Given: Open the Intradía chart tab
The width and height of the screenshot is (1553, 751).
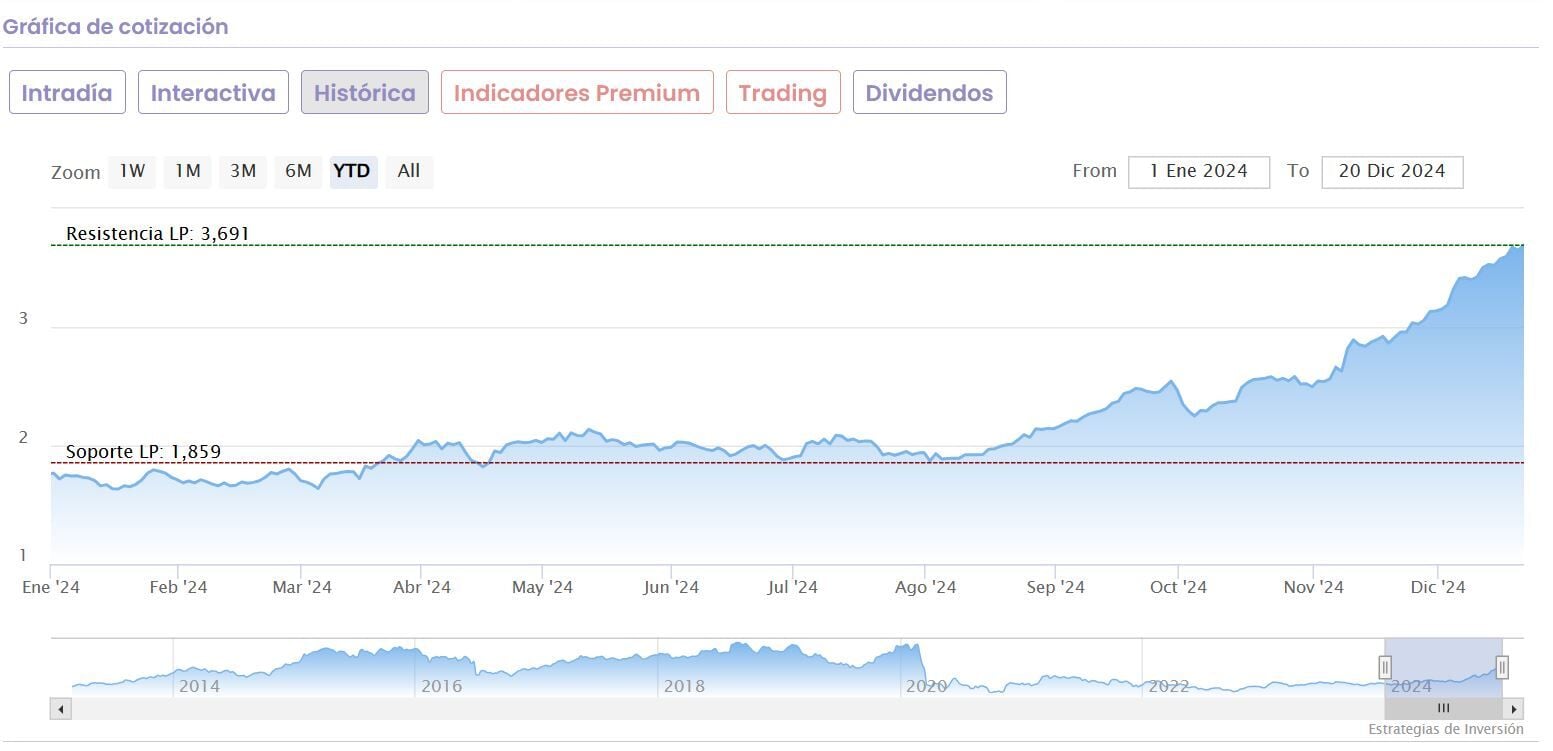Looking at the screenshot, I should [x=67, y=93].
